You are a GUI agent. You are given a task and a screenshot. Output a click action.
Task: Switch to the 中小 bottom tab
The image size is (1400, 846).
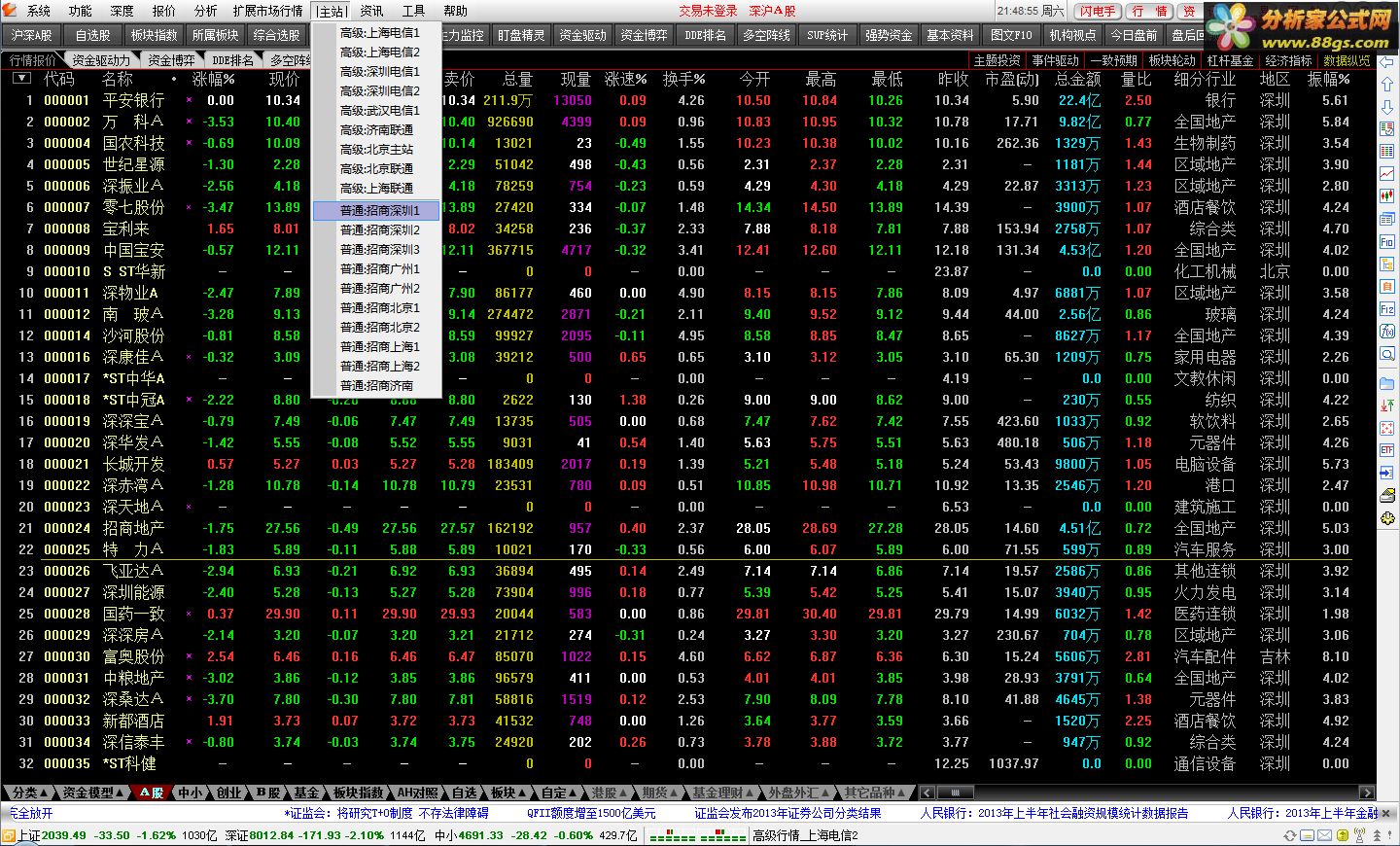pos(191,792)
